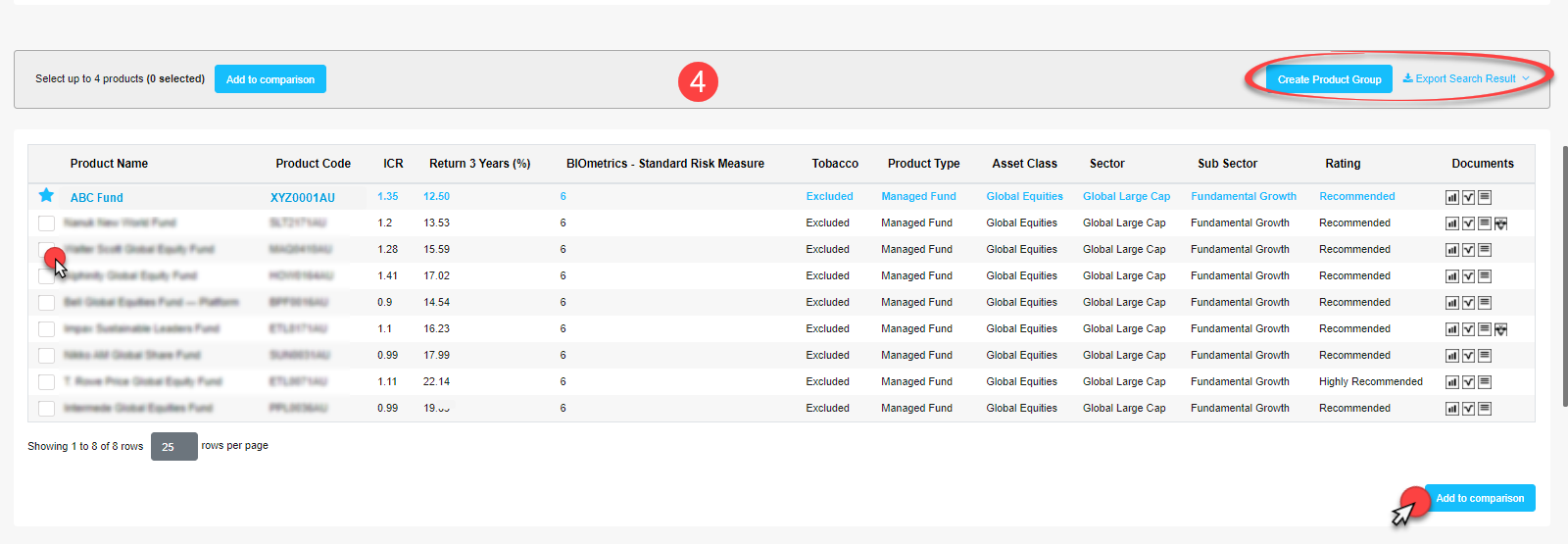The height and width of the screenshot is (544, 1568).
Task: Select the checkbox in the 14.54 return row
Action: [x=46, y=303]
